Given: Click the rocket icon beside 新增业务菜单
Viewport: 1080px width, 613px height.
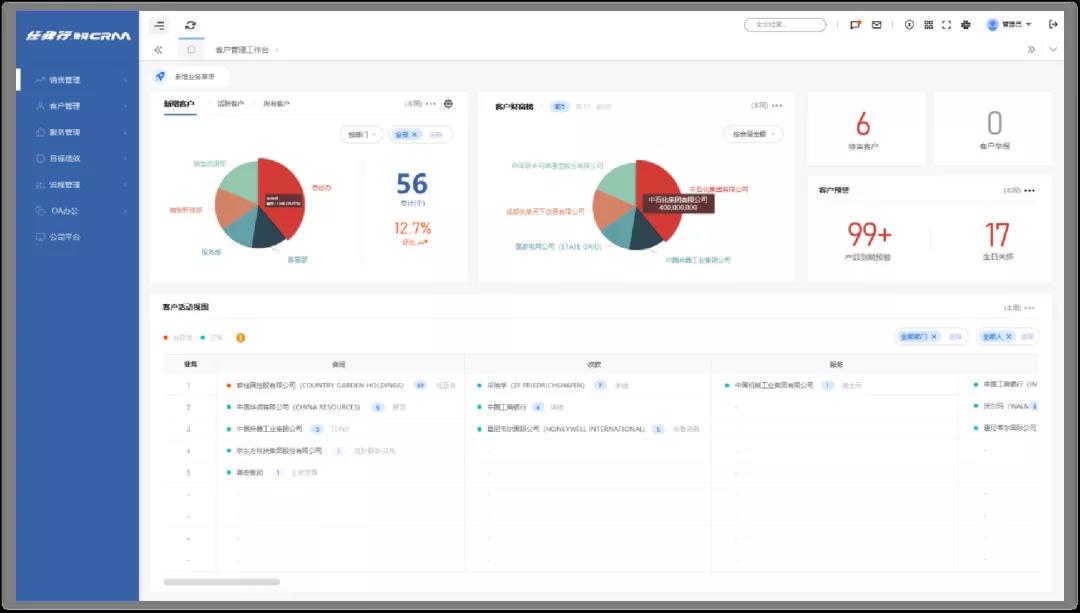Looking at the screenshot, I should pyautogui.click(x=160, y=76).
